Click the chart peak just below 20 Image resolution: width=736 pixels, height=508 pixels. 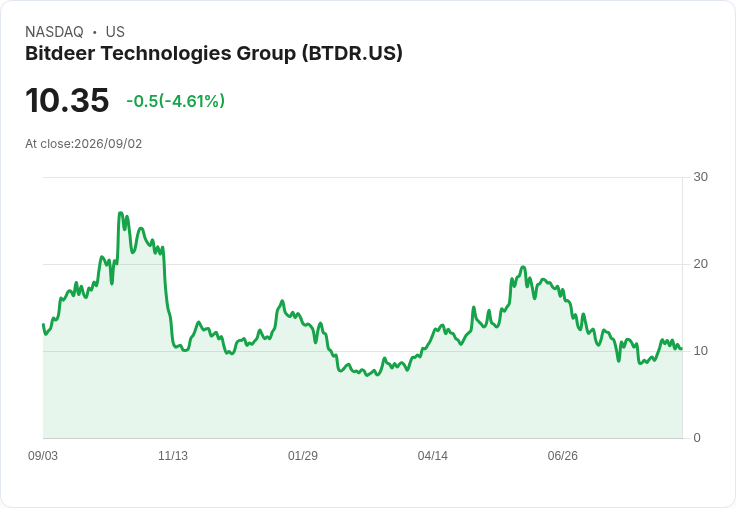tap(523, 267)
